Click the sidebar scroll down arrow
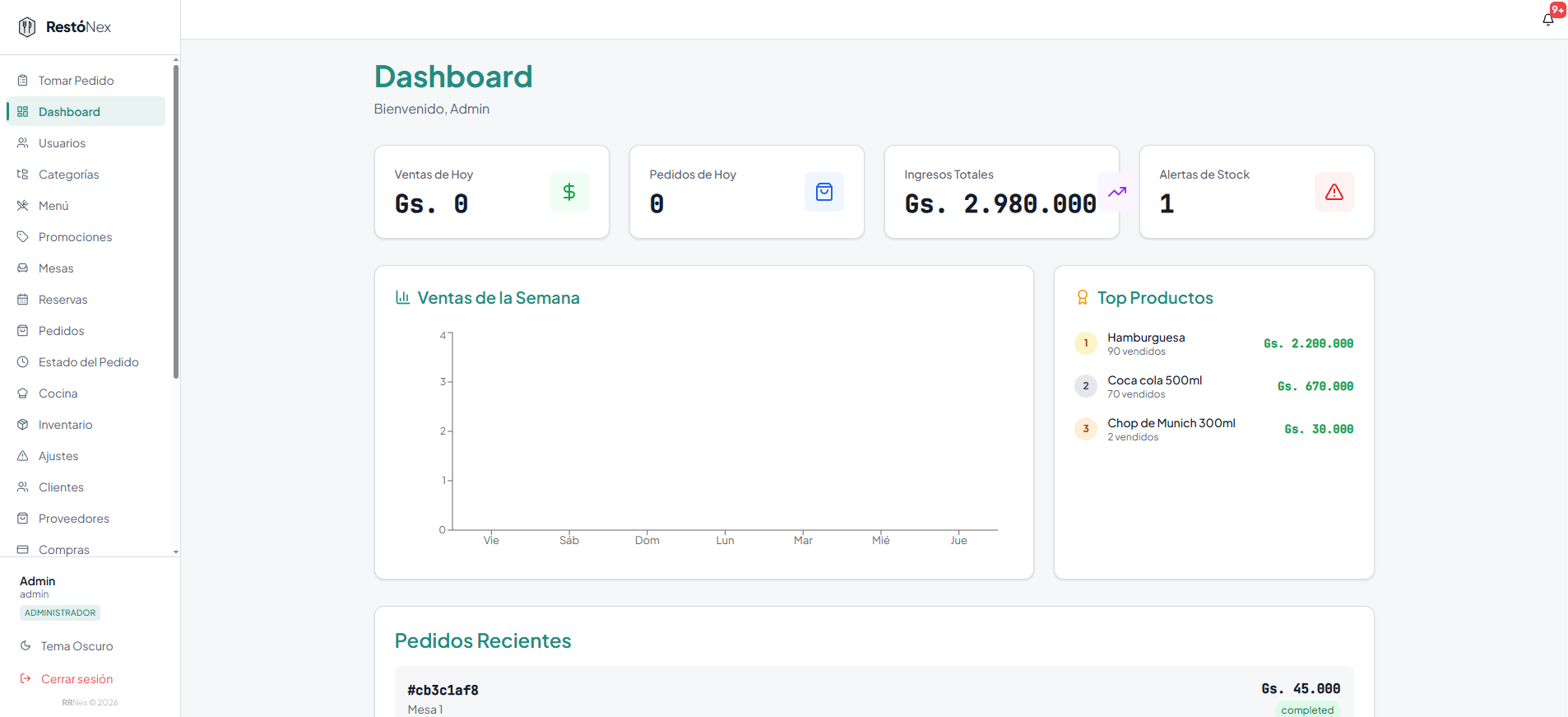Screen dimensions: 1568x717 tap(176, 552)
